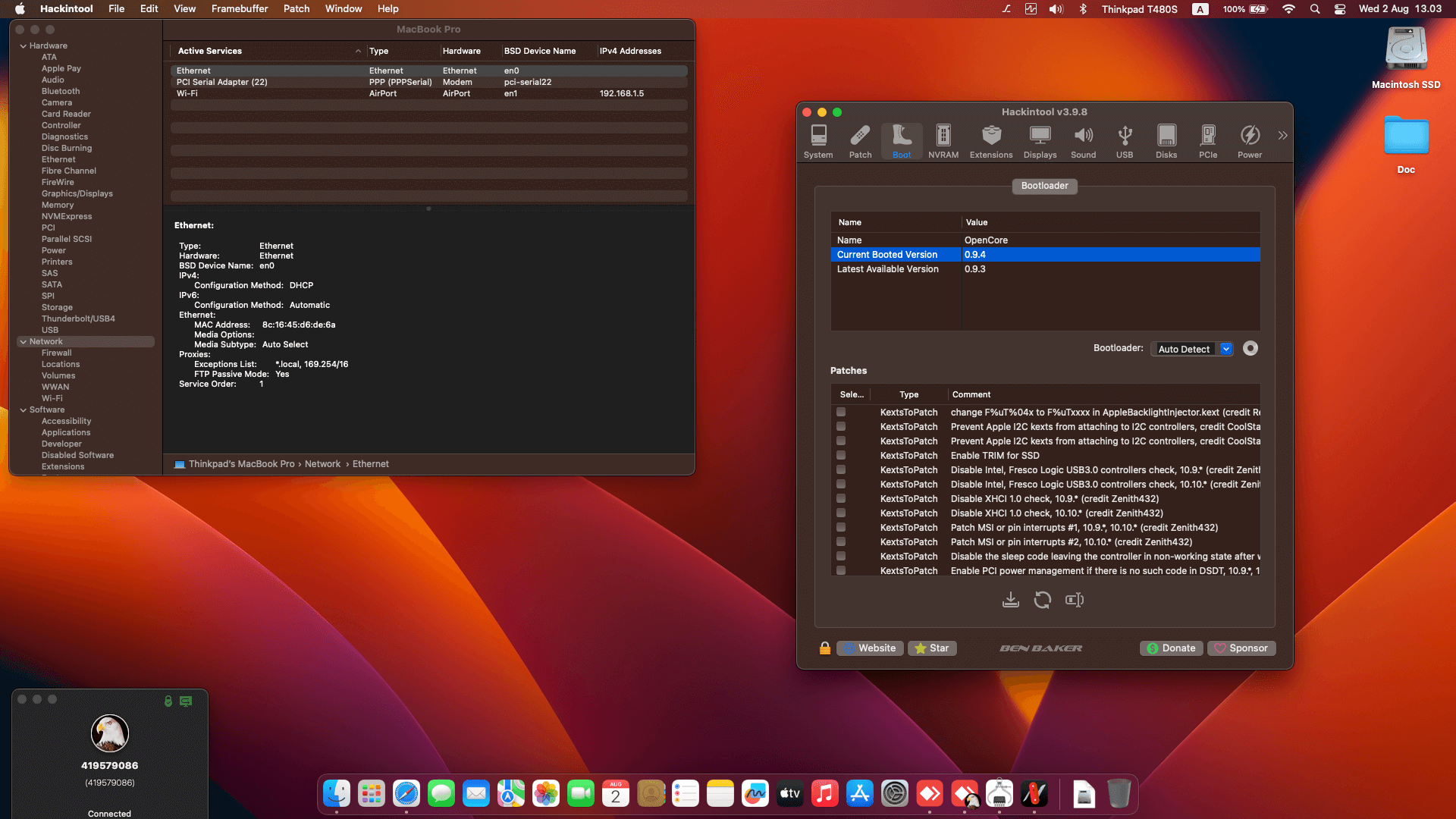Image resolution: width=1456 pixels, height=819 pixels.
Task: Check the Enable TRIM for SSD checkbox
Action: point(841,456)
